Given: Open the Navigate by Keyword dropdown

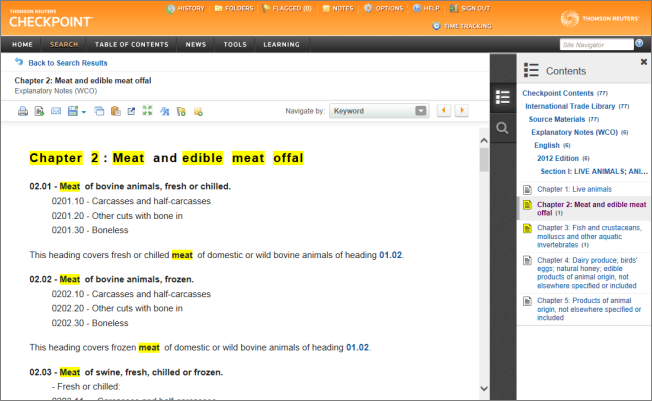Looking at the screenshot, I should pyautogui.click(x=379, y=111).
